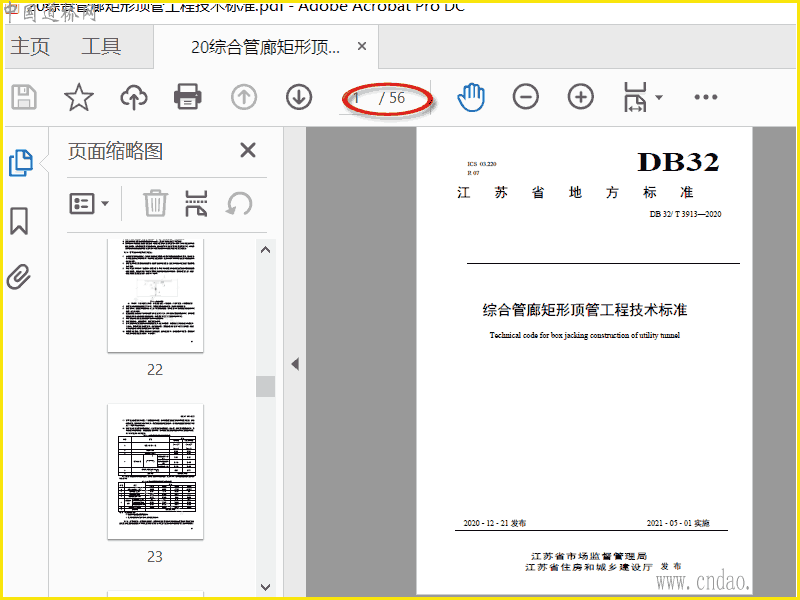This screenshot has height=600, width=800.
Task: Click the 江苏省地方标准 heading
Action: click(x=575, y=192)
